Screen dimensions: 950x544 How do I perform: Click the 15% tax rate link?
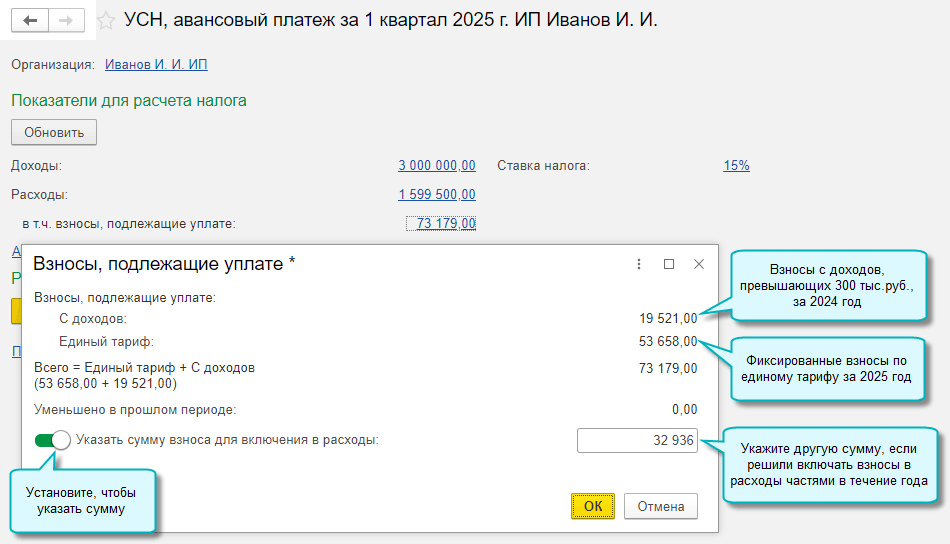click(x=736, y=165)
